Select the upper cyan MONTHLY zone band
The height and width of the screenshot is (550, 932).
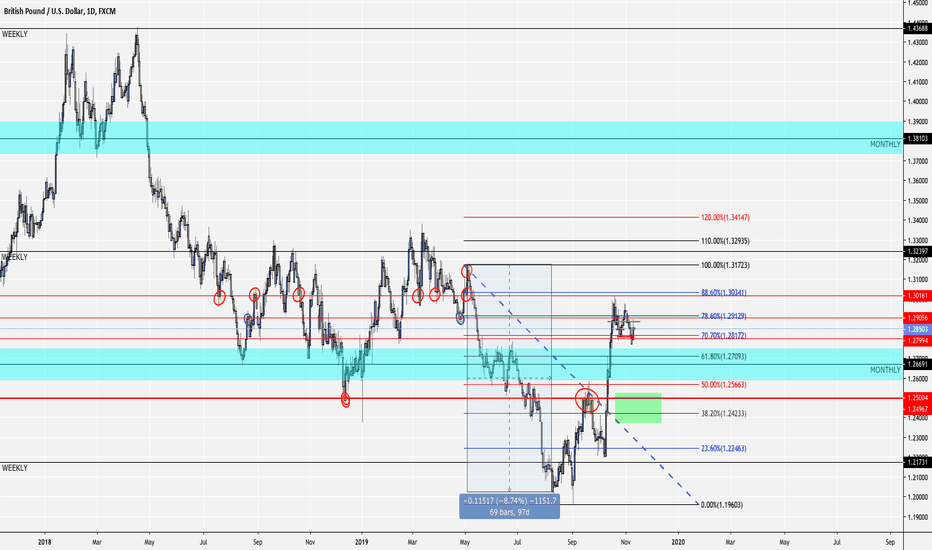click(450, 138)
